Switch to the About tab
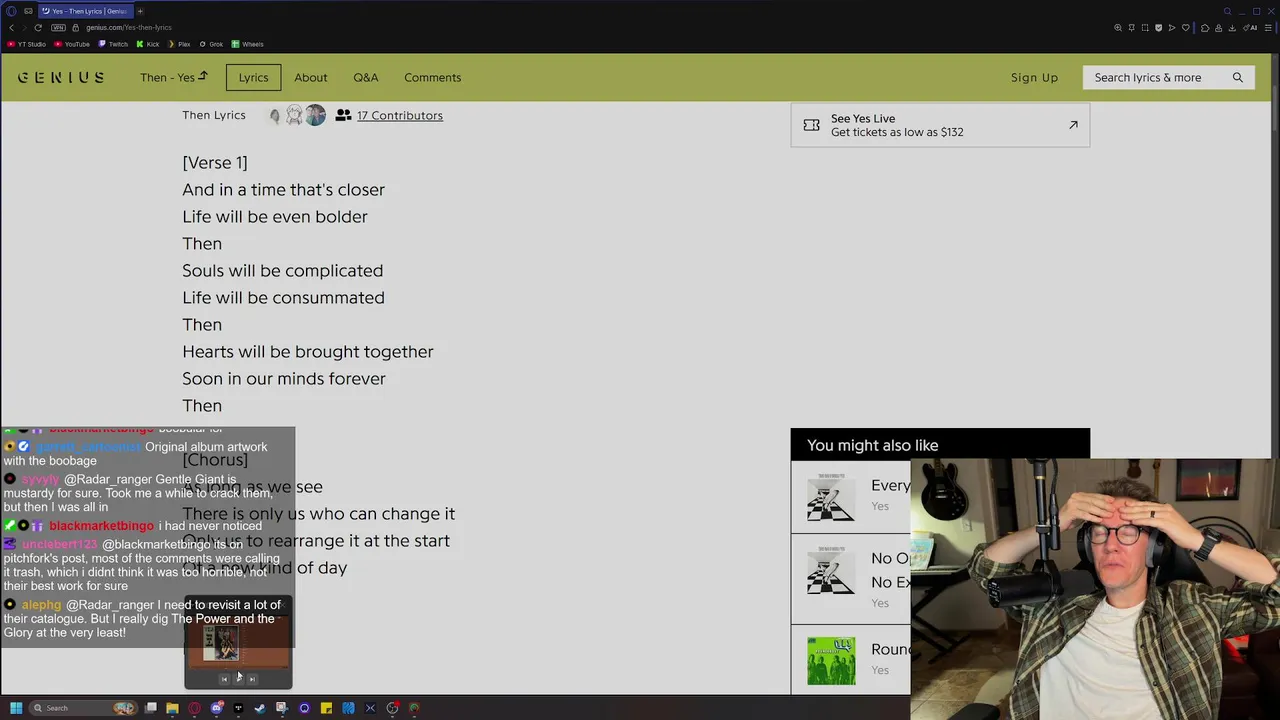This screenshot has width=1280, height=720. [310, 77]
